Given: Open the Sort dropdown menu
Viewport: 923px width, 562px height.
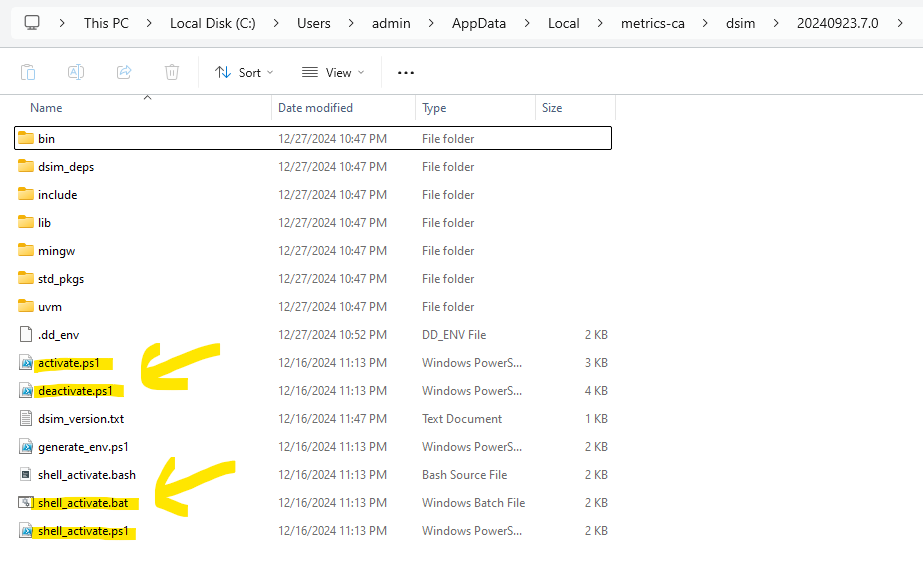Looking at the screenshot, I should tap(243, 72).
